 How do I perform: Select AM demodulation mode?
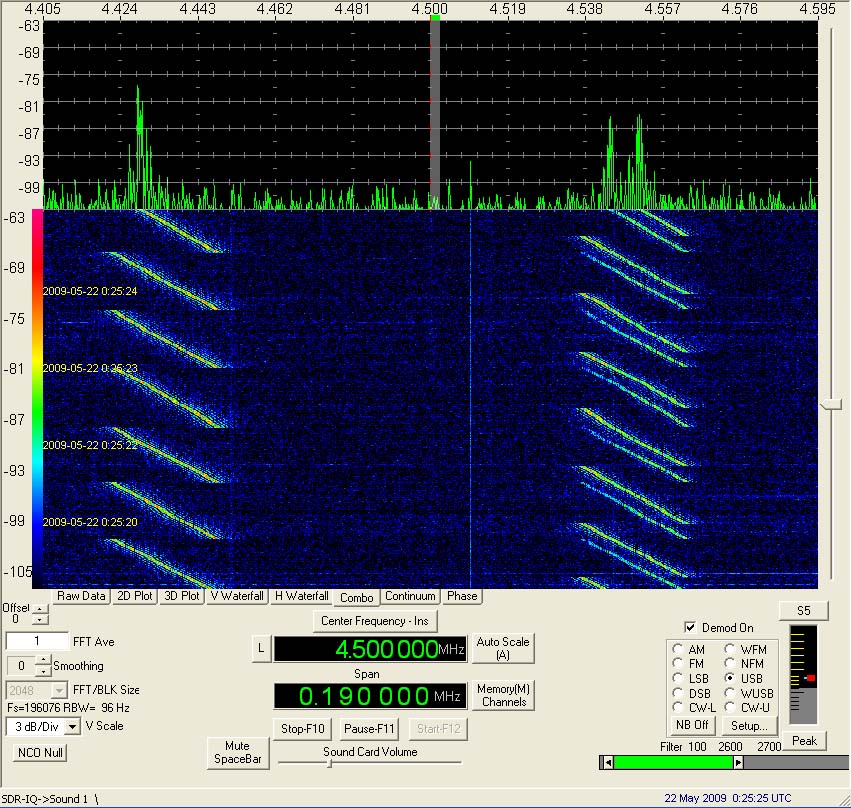[677, 649]
